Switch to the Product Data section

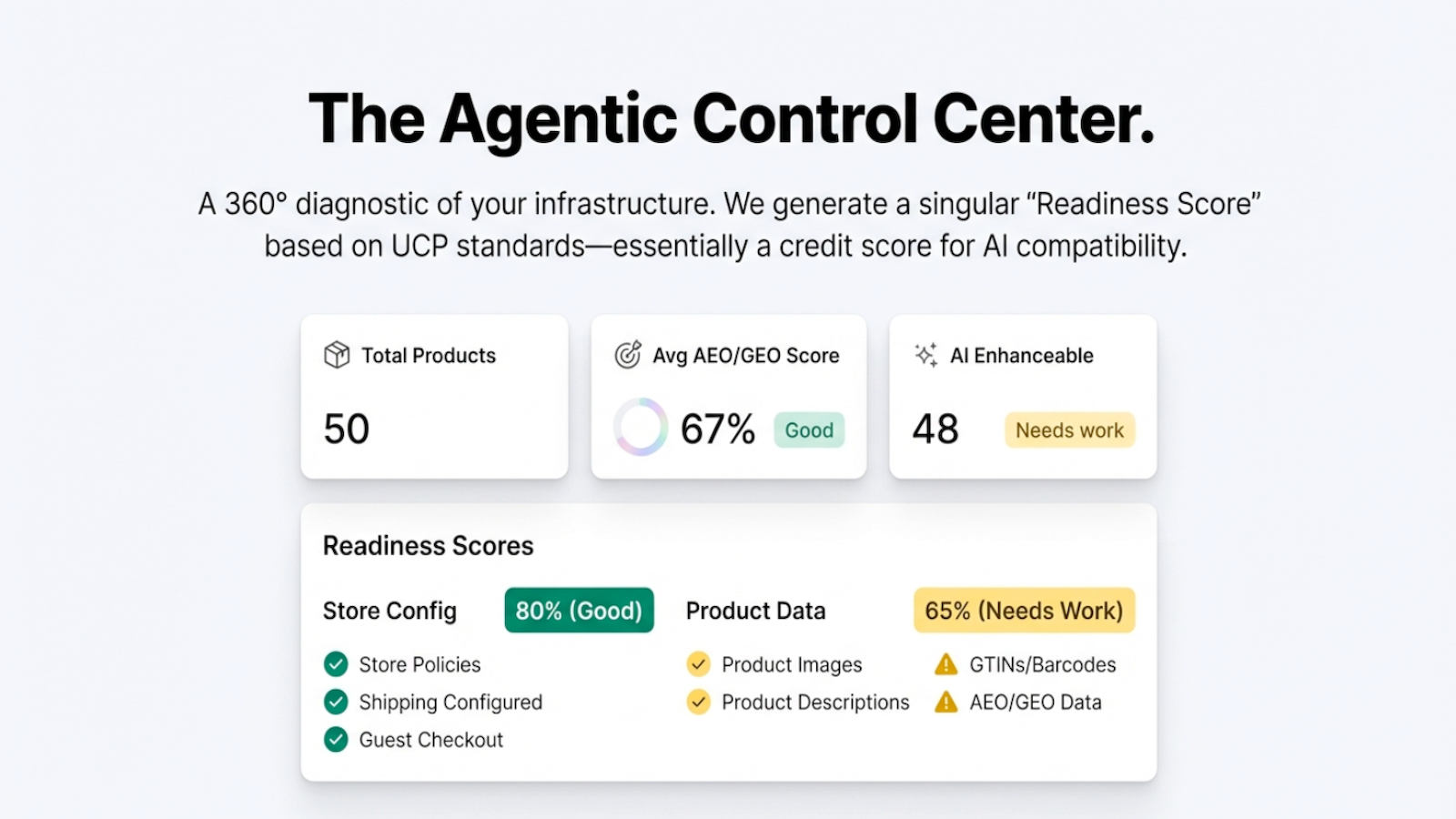tap(755, 611)
